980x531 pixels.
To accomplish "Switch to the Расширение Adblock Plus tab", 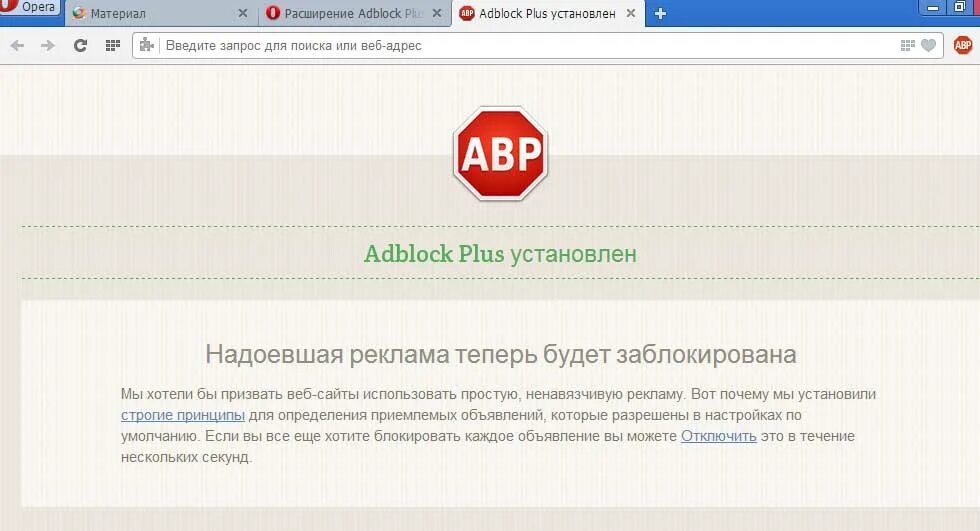I will (354, 13).
